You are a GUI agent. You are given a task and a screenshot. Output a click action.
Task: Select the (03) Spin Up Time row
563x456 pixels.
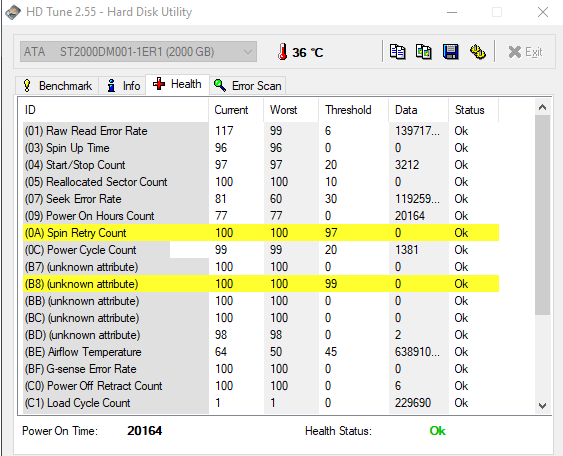coord(261,148)
